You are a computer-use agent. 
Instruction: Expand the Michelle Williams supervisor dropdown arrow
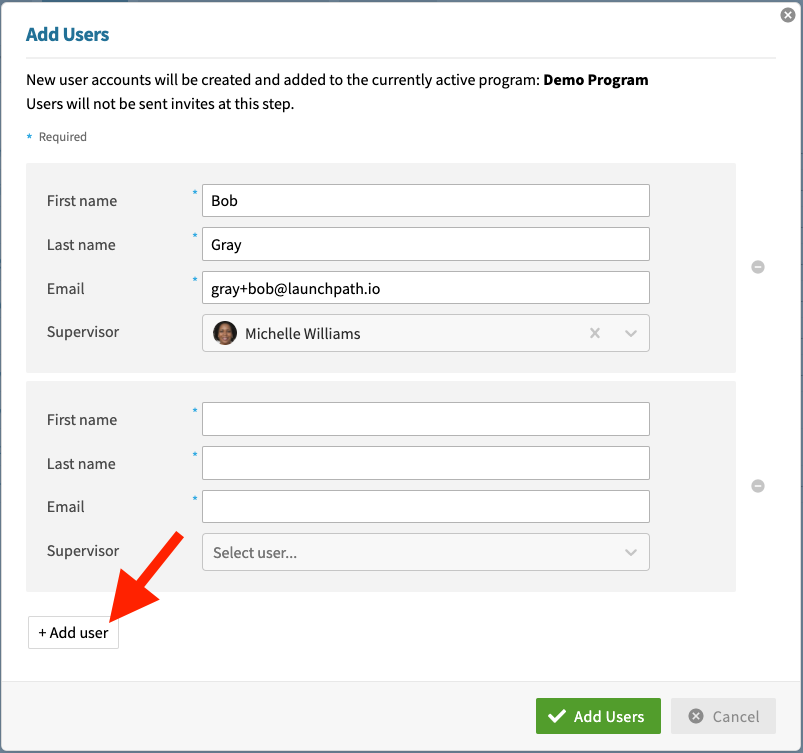631,333
